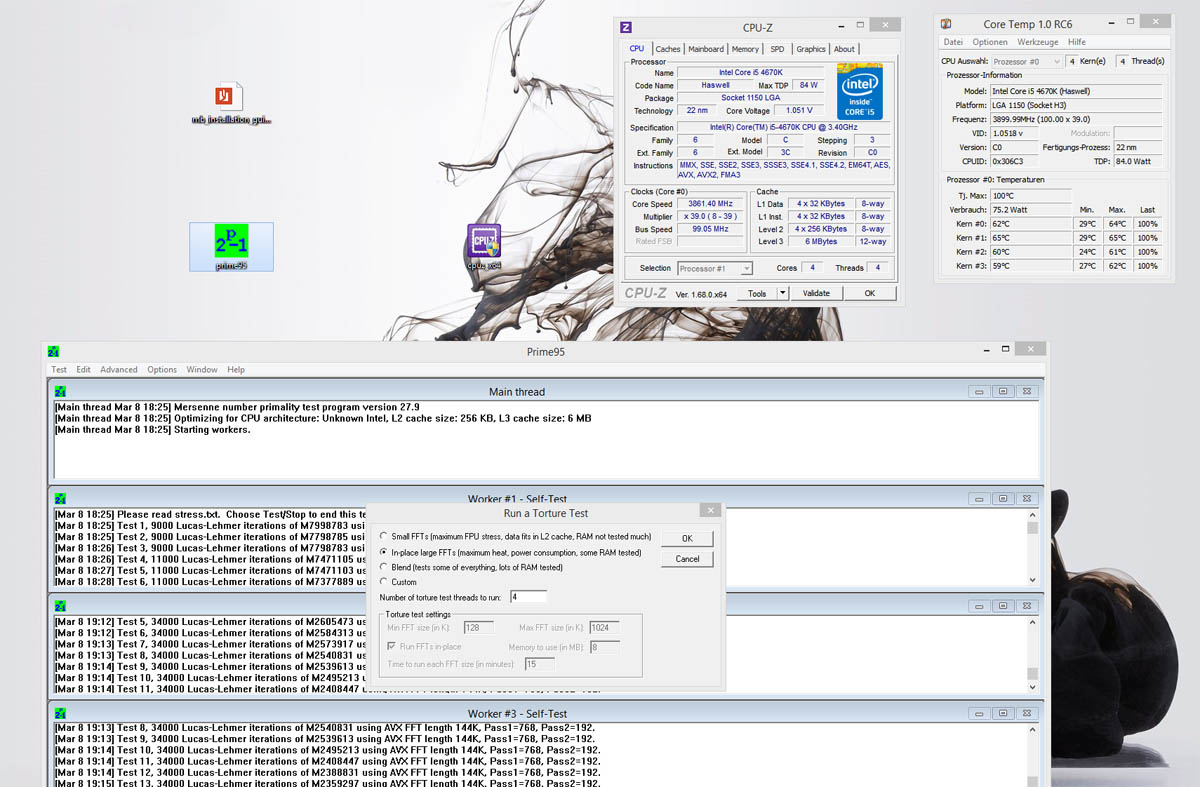Click the CPU-Z title bar logo icon
Image resolution: width=1200 pixels, height=787 pixels.
tap(626, 27)
